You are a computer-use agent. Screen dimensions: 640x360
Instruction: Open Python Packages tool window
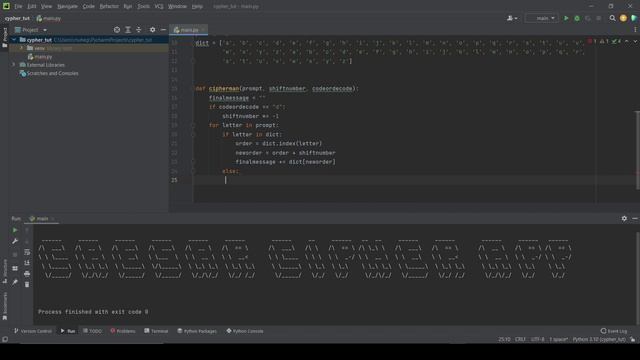click(x=197, y=331)
